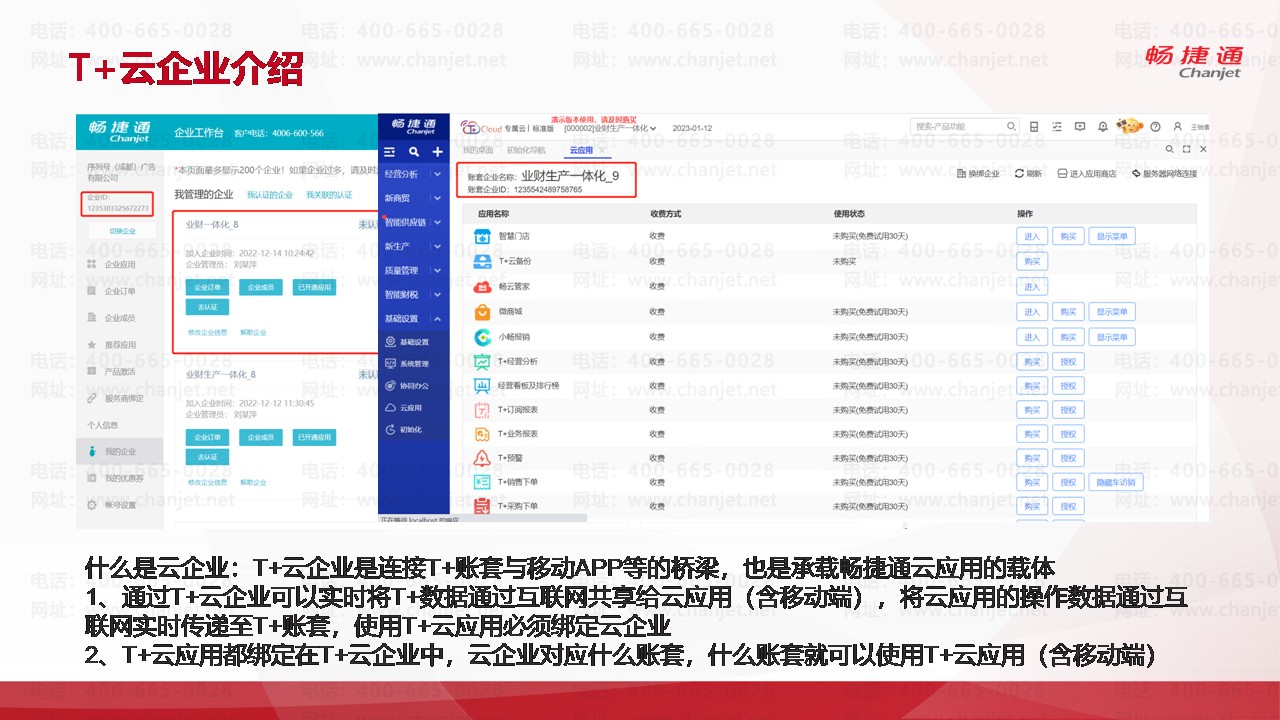Open 我关联的认证 tab in 企业工作台
This screenshot has height=720, width=1280.
click(x=329, y=194)
